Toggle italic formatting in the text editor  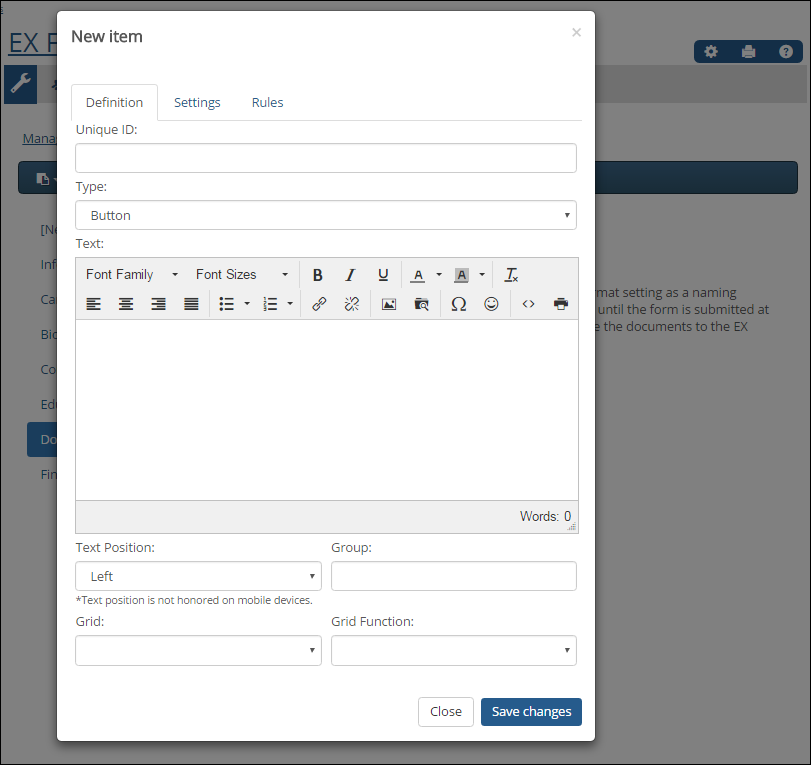(x=350, y=275)
